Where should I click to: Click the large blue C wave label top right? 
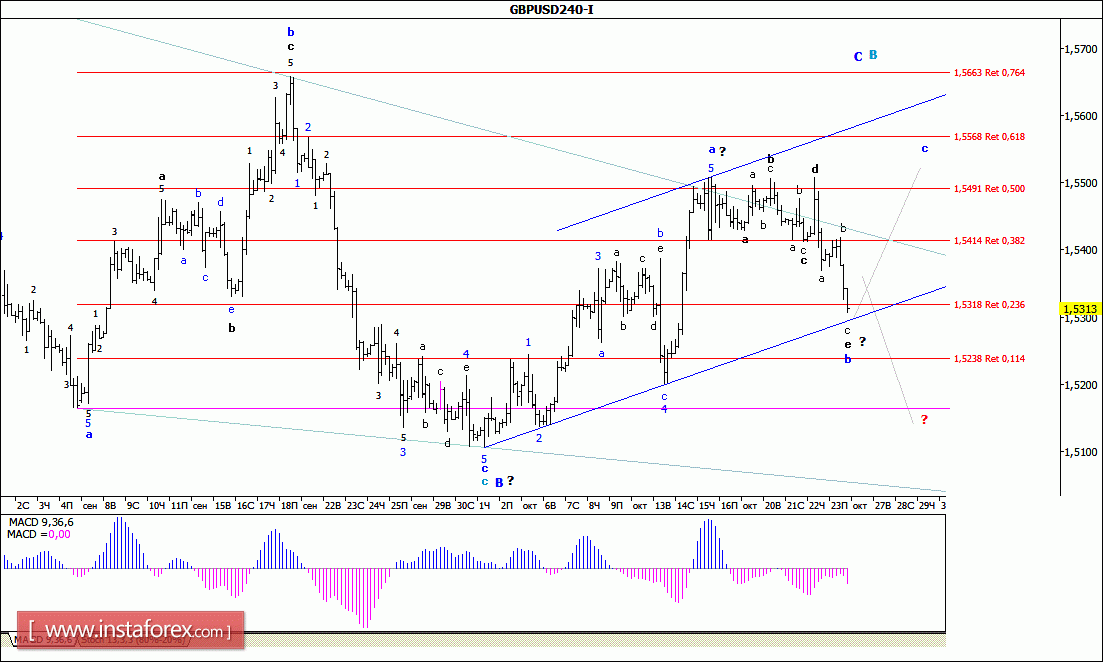tap(858, 56)
